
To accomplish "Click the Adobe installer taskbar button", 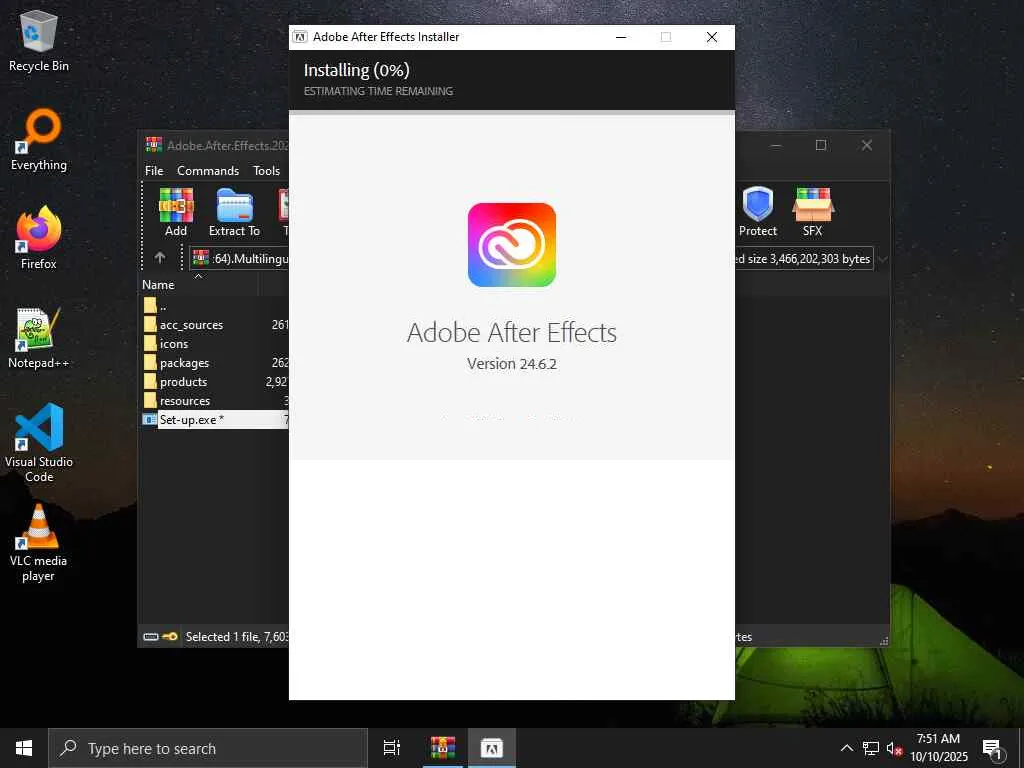I will pos(492,748).
